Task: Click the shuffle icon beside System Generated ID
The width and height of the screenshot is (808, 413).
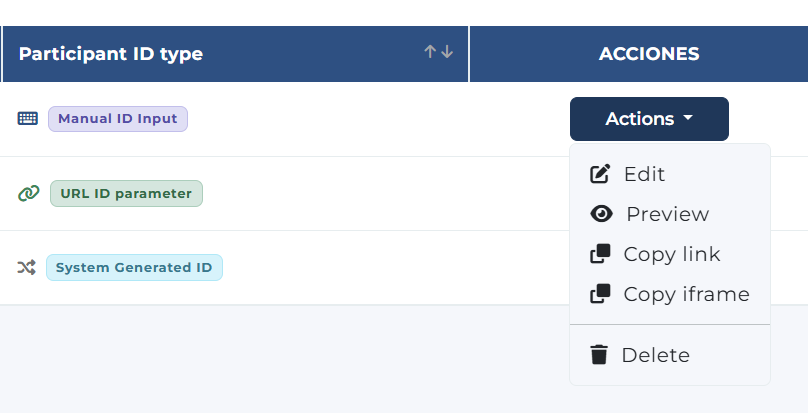Action: [27, 267]
